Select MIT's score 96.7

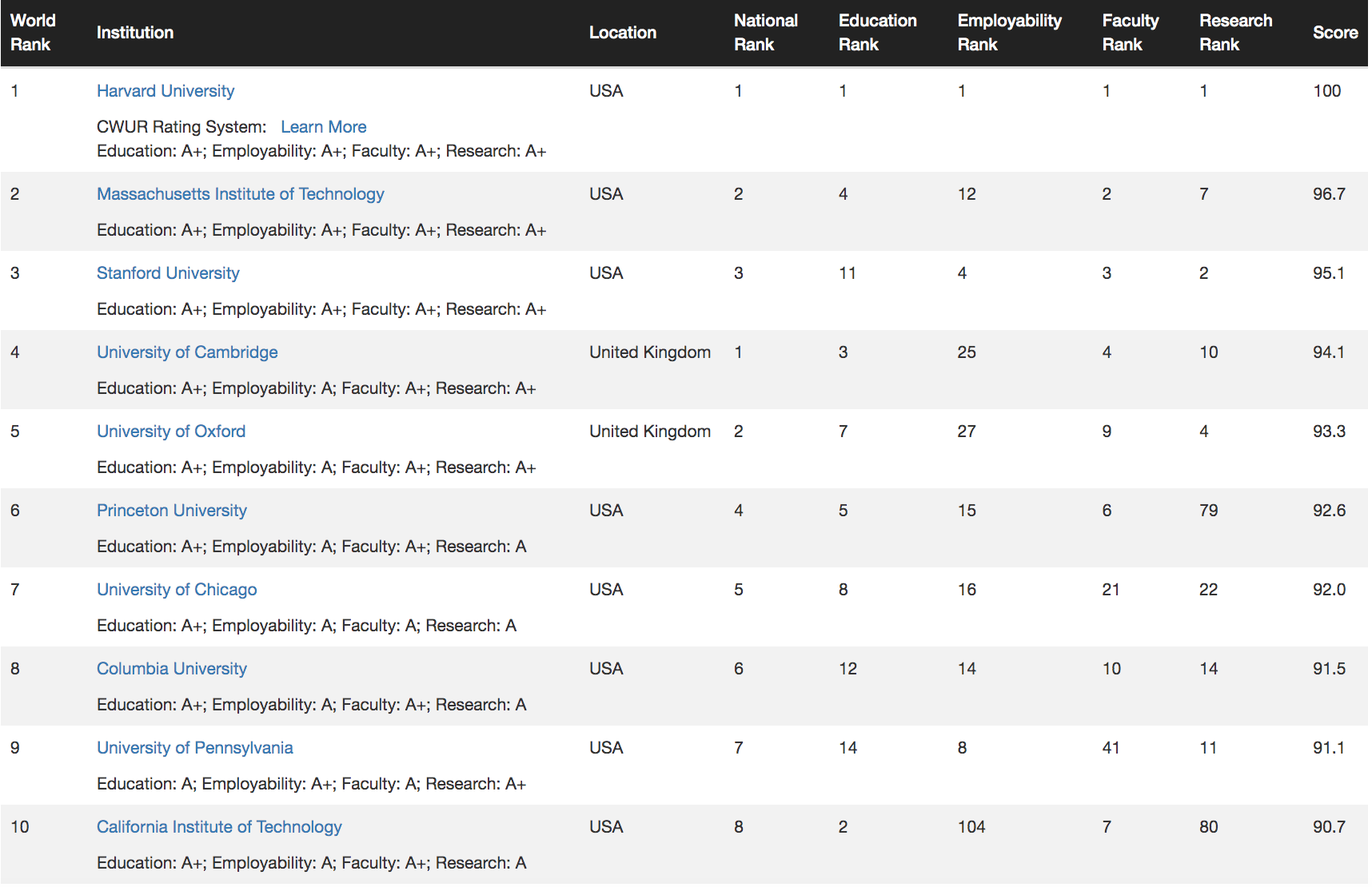click(x=1329, y=194)
